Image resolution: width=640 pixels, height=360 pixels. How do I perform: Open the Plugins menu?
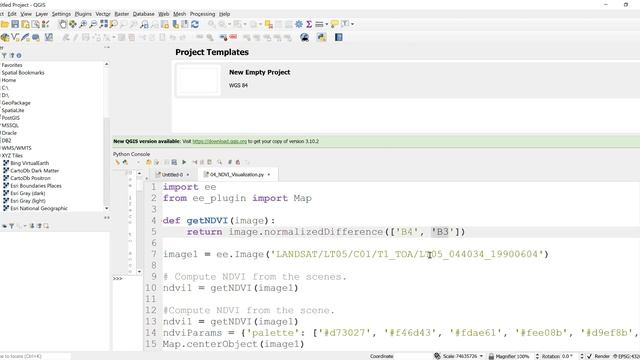[x=83, y=14]
